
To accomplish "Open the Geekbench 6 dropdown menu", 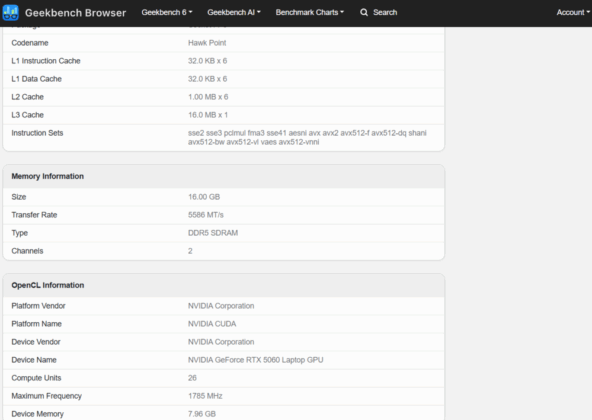I will click(167, 12).
